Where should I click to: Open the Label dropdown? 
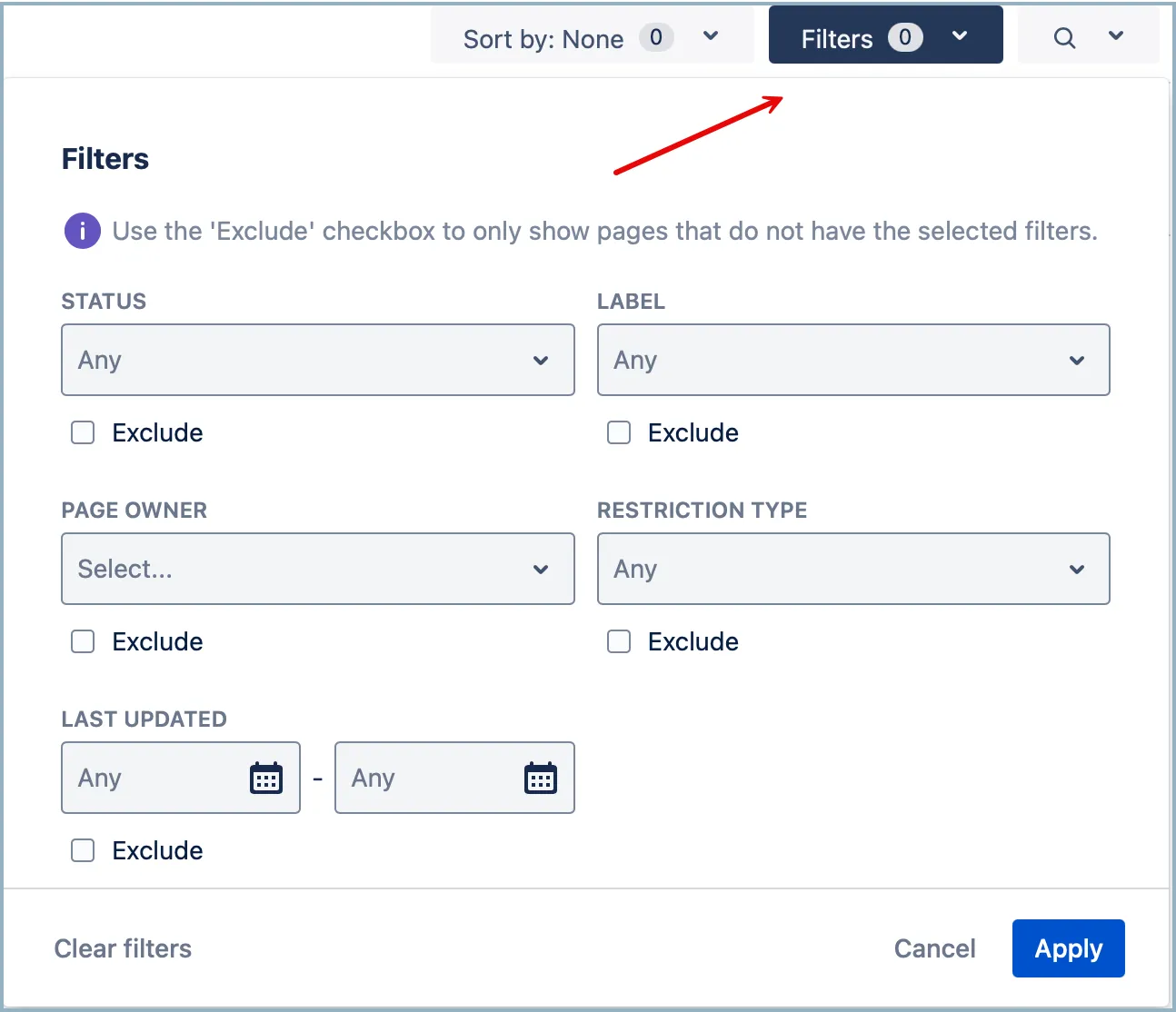click(x=853, y=360)
